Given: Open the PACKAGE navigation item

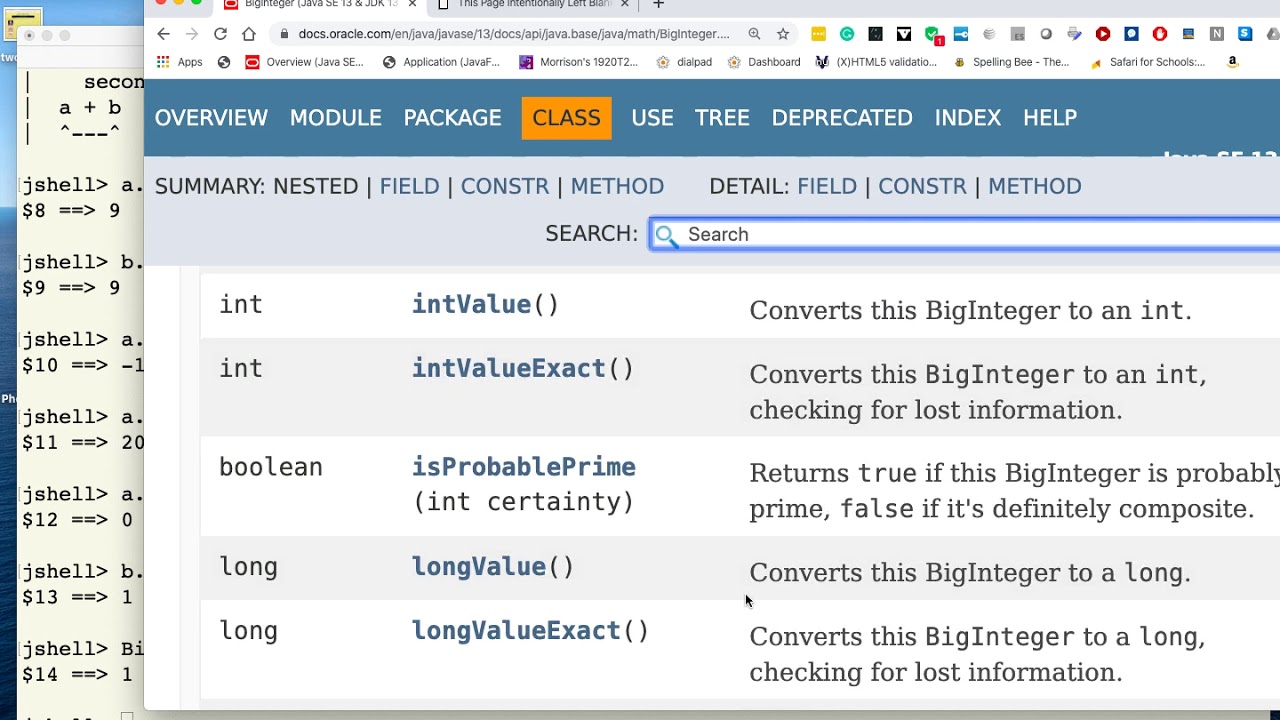Looking at the screenshot, I should [452, 118].
